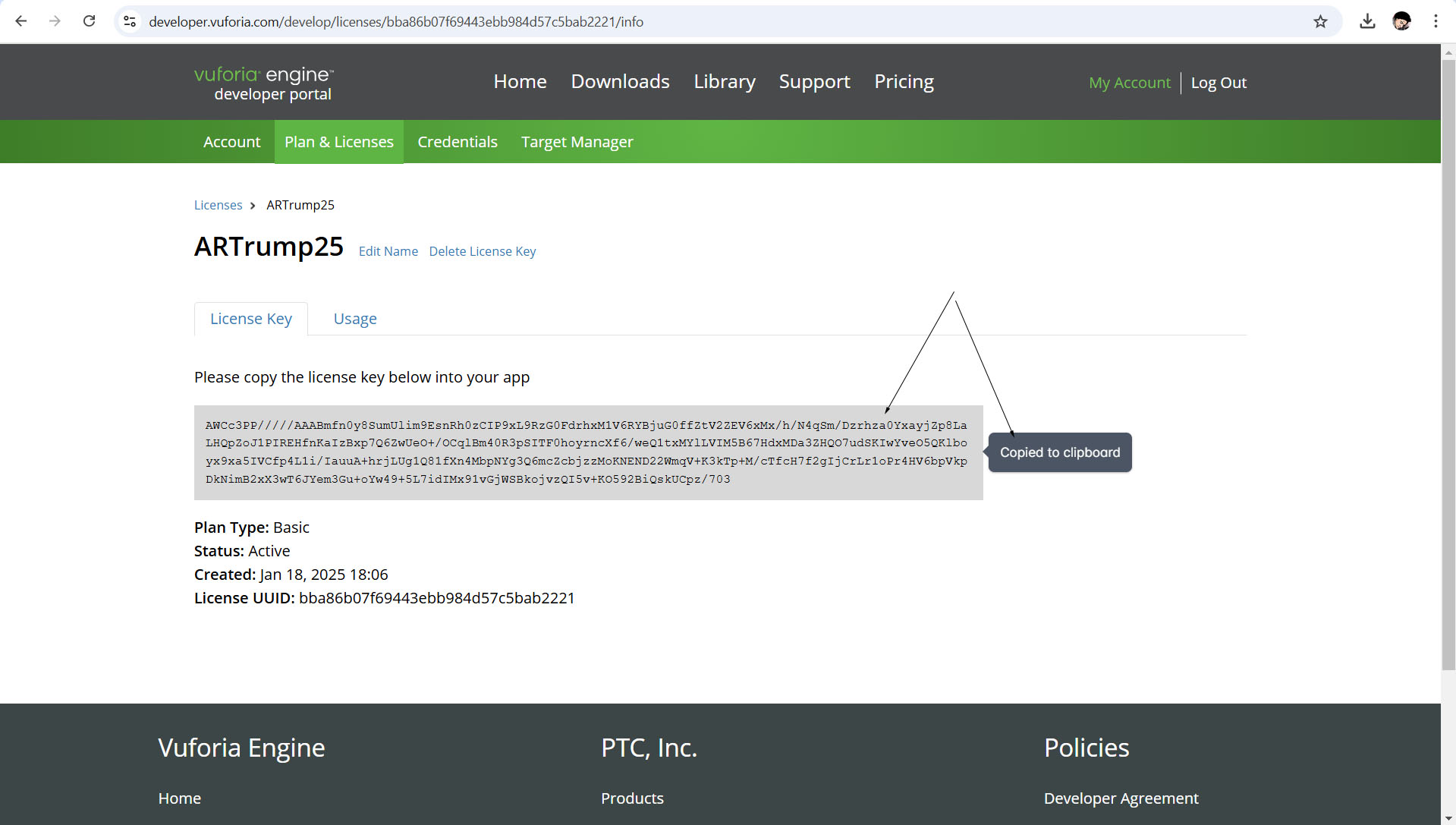The height and width of the screenshot is (825, 1456).
Task: Click the browser back arrow
Action: (x=21, y=21)
